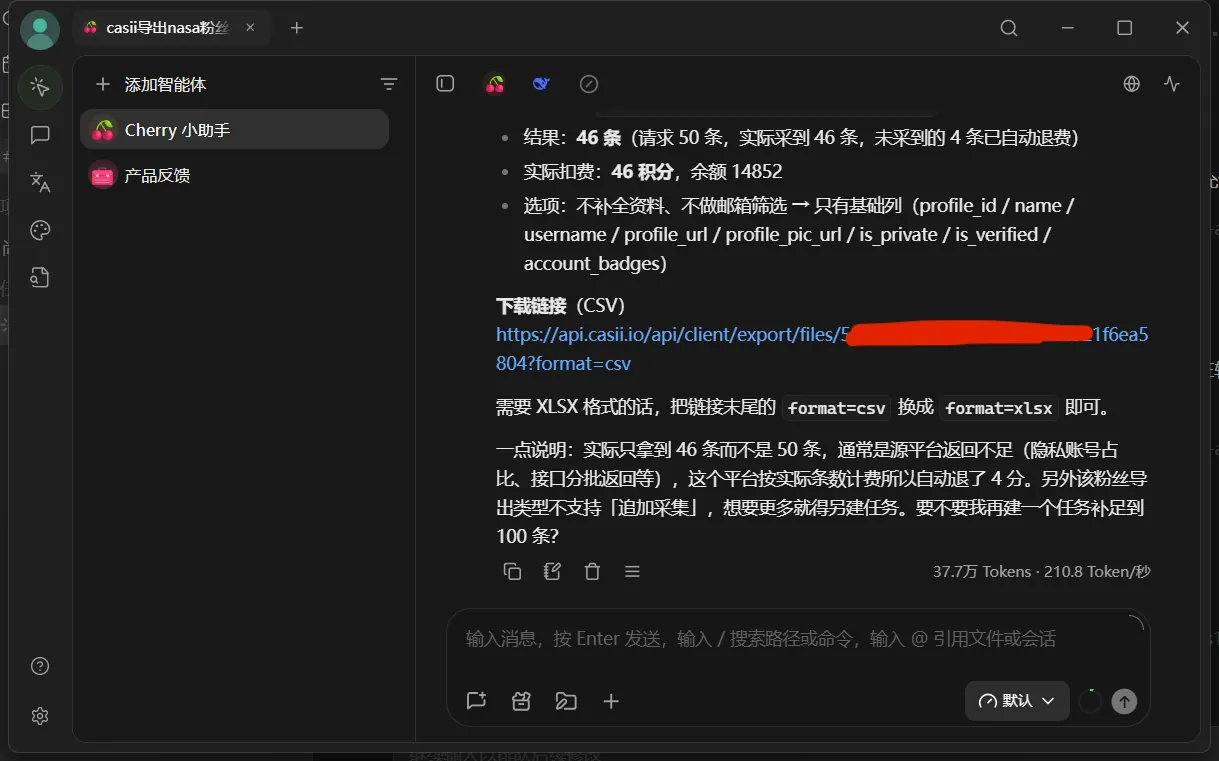Viewport: 1219px width, 761px height.
Task: Send message with the up-arrow button
Action: coord(1125,702)
